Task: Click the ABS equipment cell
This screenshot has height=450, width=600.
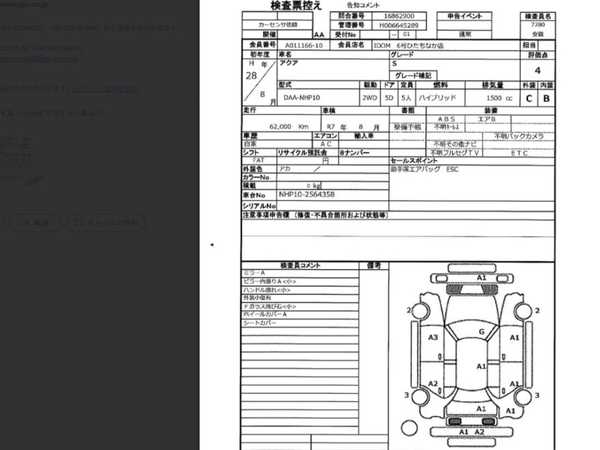Action: pyautogui.click(x=446, y=119)
